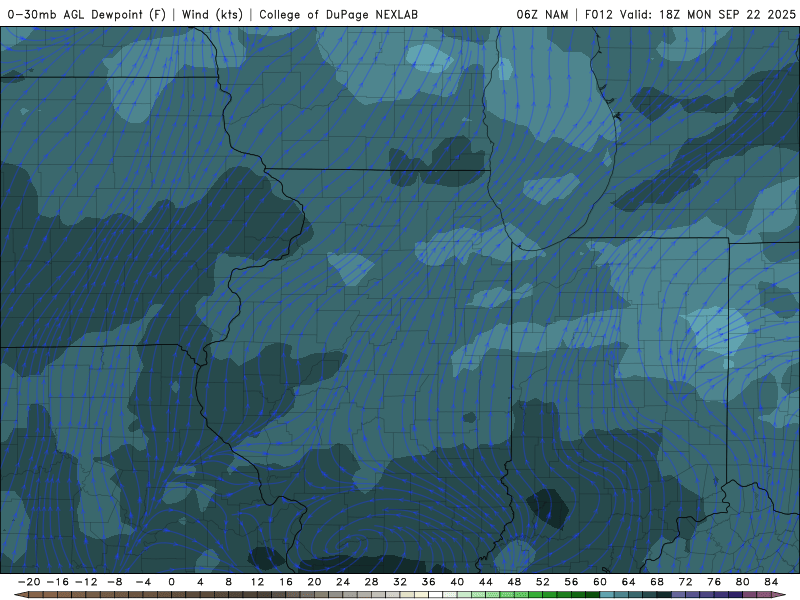The height and width of the screenshot is (600, 800).
Task: Select the 8 legend value right of 4
Action: click(x=229, y=582)
